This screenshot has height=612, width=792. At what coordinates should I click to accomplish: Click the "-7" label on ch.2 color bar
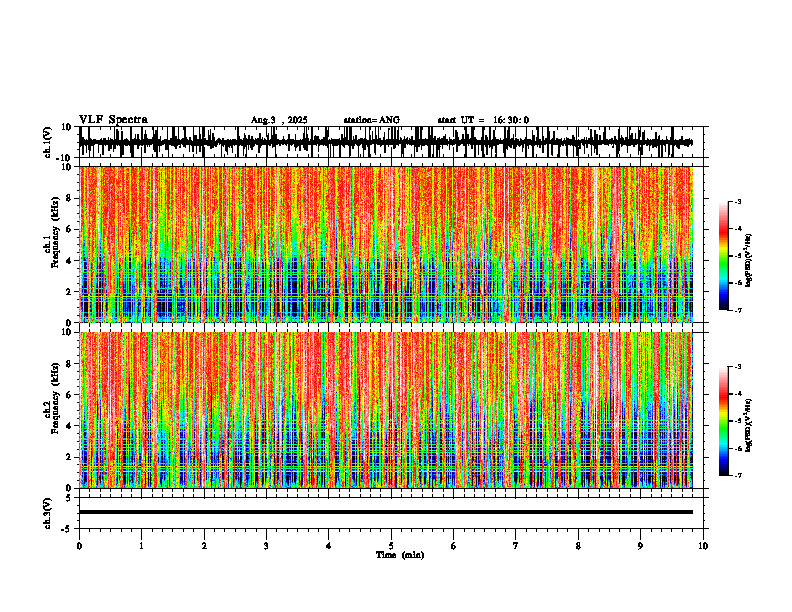click(738, 476)
